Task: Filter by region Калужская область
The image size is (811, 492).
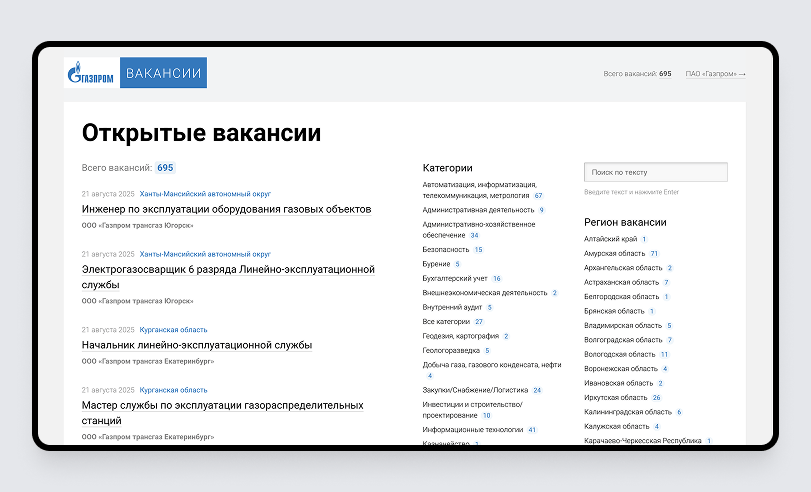Action: pos(617,427)
